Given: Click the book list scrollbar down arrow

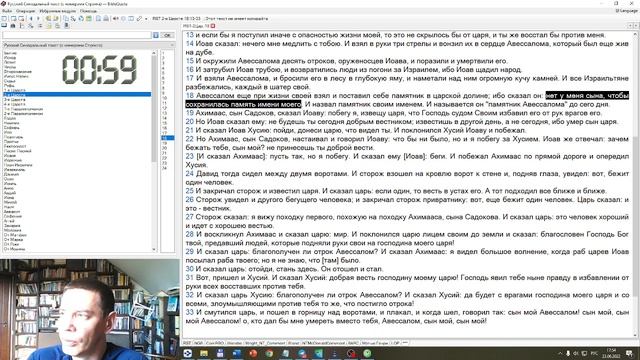Looking at the screenshot, I should pyautogui.click(x=154, y=249).
